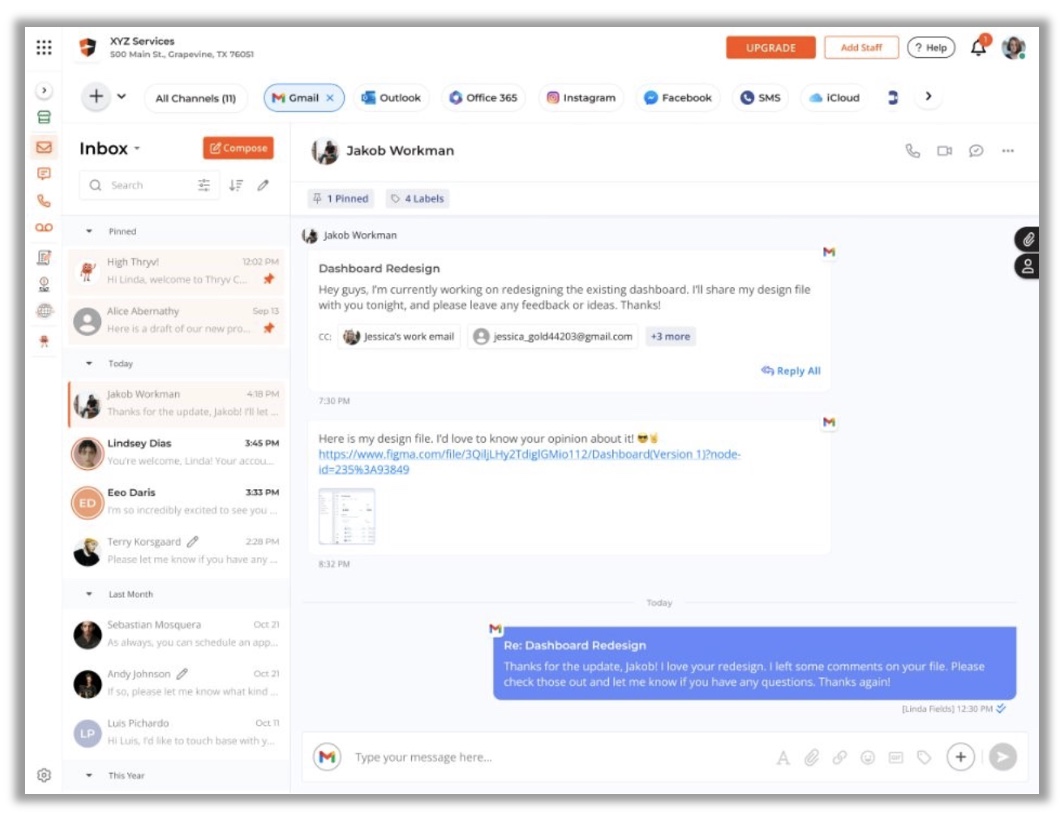This screenshot has width=1060, height=816.
Task: Open the Inbox mail sidebar icon
Action: click(x=44, y=147)
